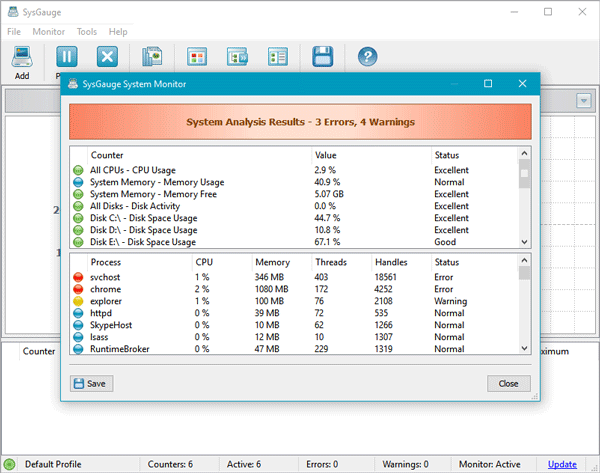Sort counters by the Value column header
This screenshot has height=473, width=600.
[x=326, y=155]
